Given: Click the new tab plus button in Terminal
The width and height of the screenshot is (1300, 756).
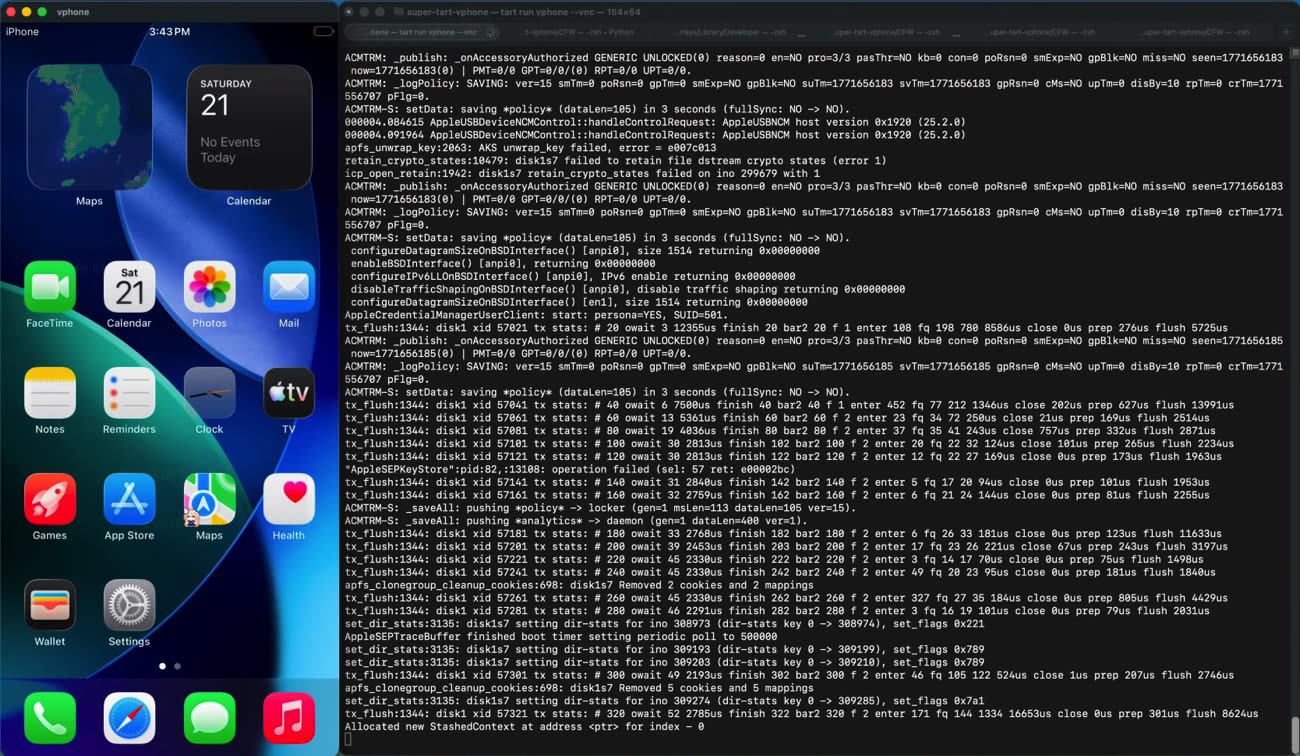Looking at the screenshot, I should [x=1287, y=32].
